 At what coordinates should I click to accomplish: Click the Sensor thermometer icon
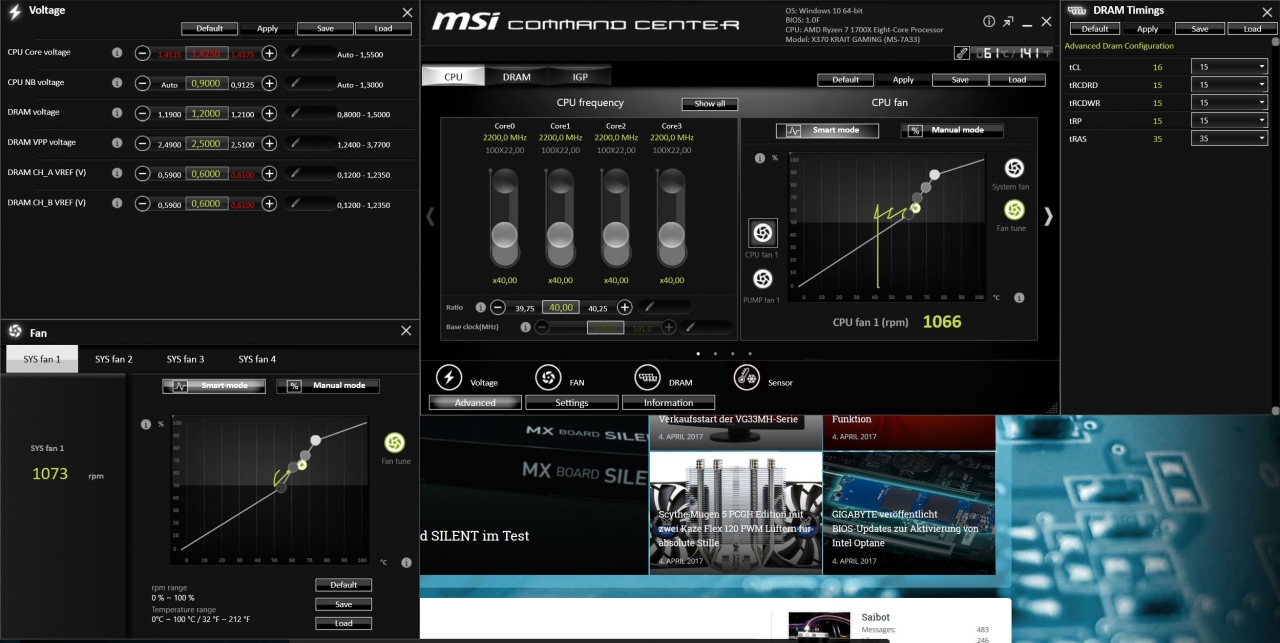click(x=746, y=377)
